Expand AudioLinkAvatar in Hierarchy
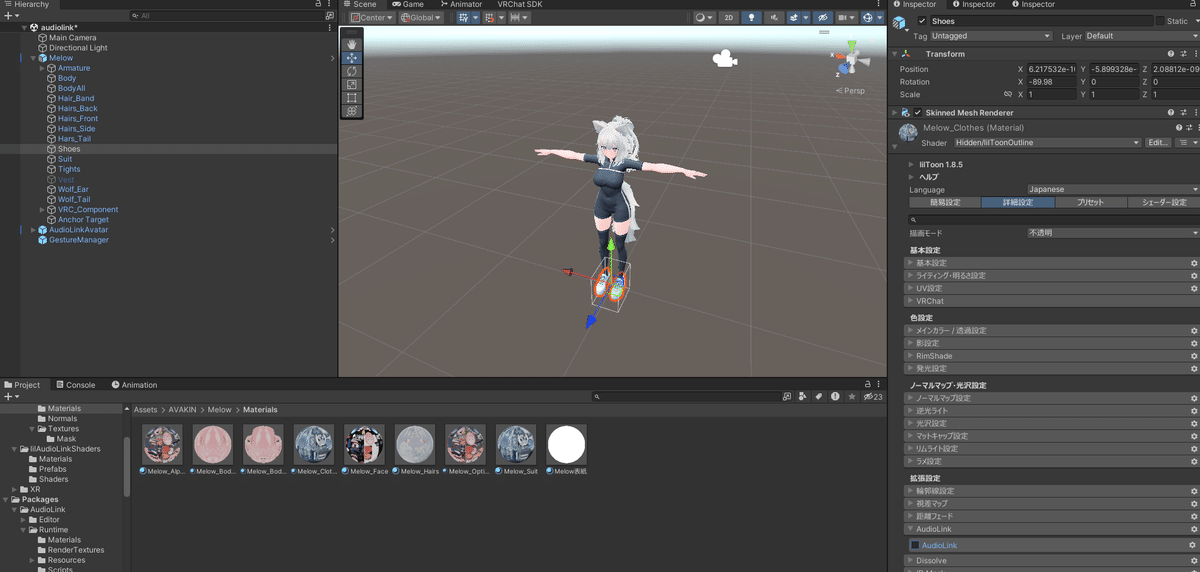The image size is (1200, 572). tap(33, 230)
